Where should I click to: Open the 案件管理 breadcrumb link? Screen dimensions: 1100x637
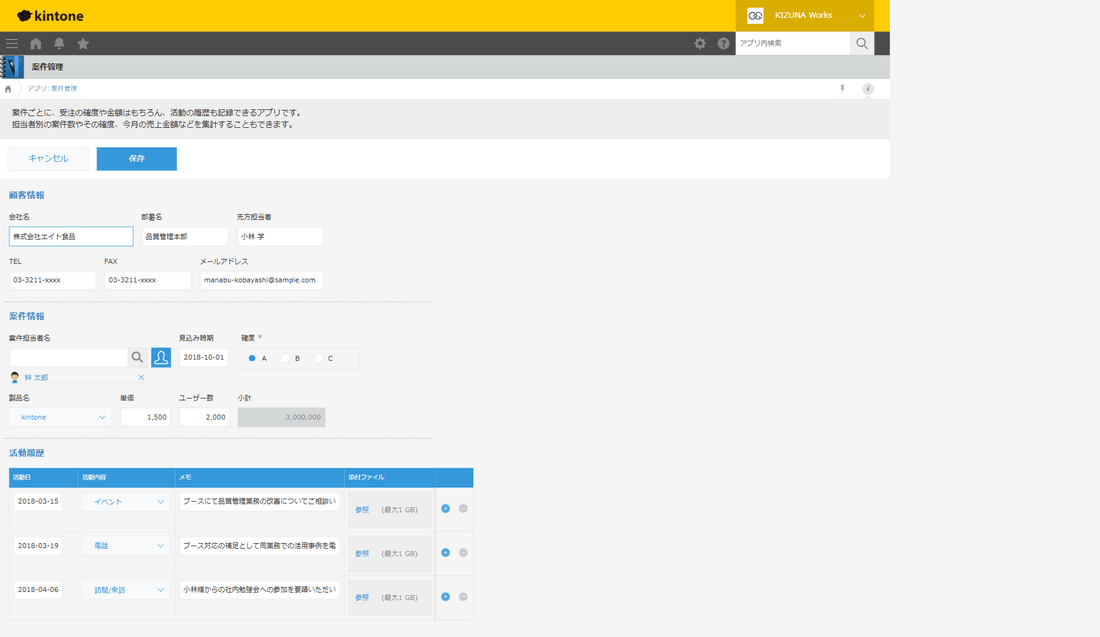tap(64, 88)
